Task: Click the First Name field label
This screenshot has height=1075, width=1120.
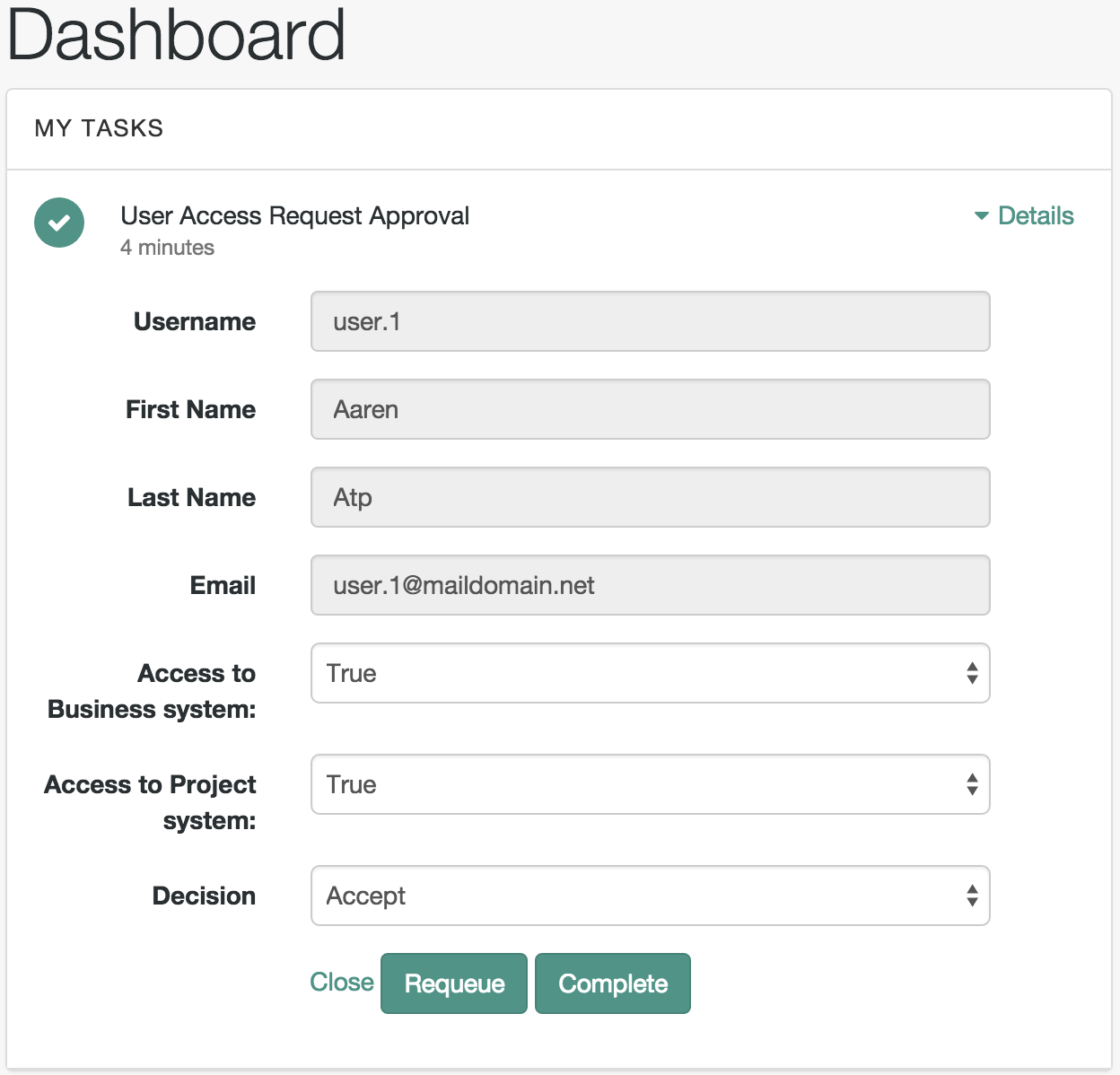Action: click(190, 409)
